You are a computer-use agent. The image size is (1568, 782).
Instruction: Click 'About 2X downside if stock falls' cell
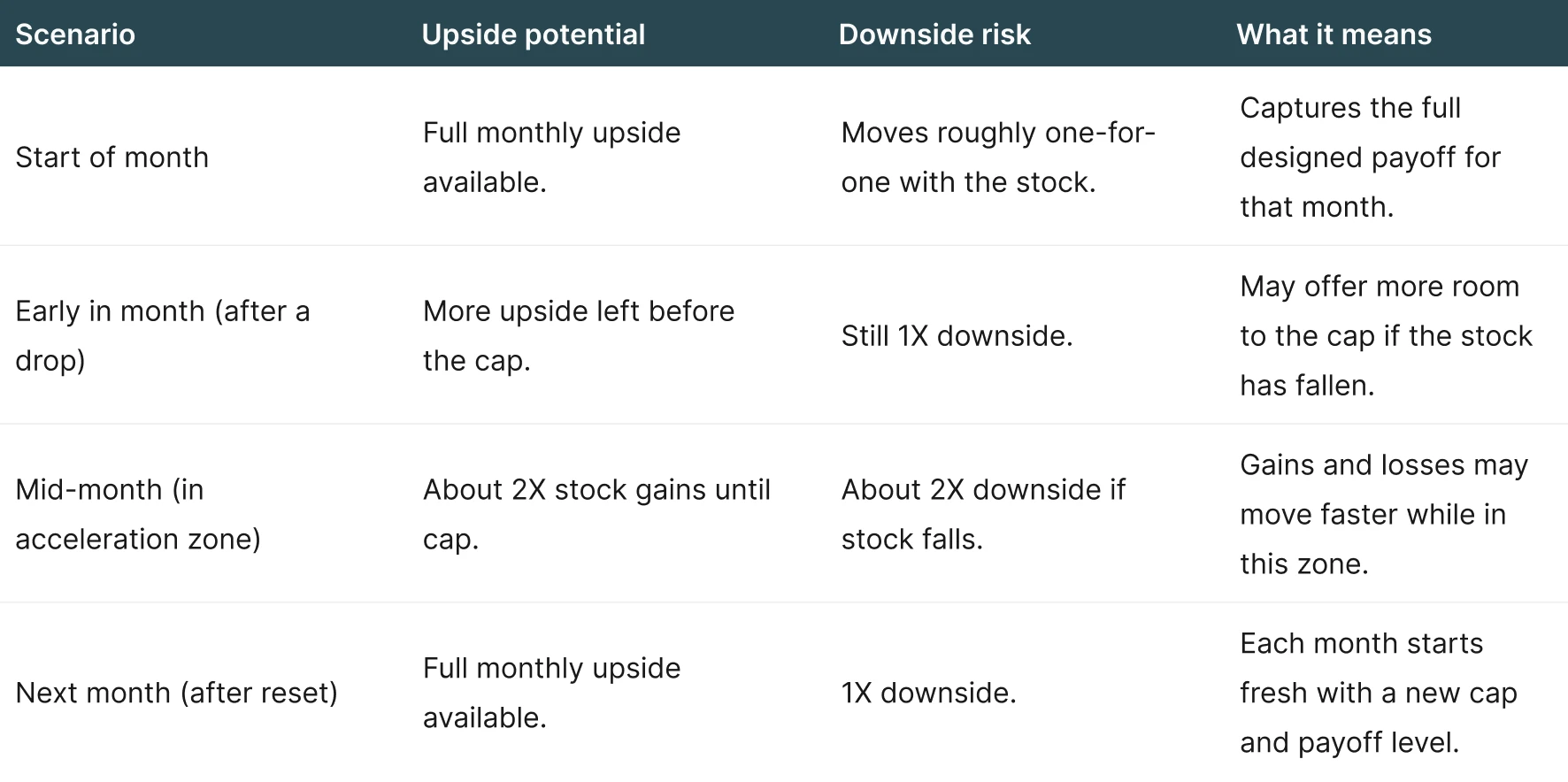pyautogui.click(x=982, y=514)
